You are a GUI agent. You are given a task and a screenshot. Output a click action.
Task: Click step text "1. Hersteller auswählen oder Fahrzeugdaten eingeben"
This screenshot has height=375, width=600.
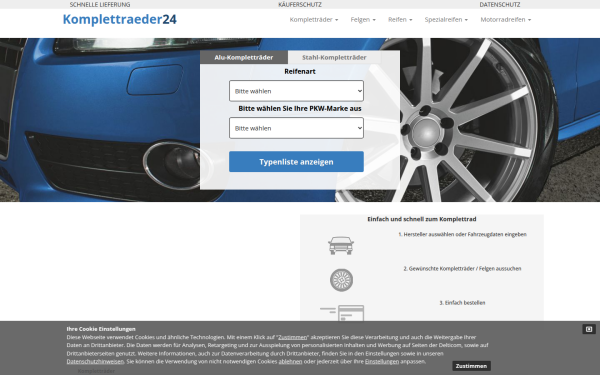(x=462, y=234)
